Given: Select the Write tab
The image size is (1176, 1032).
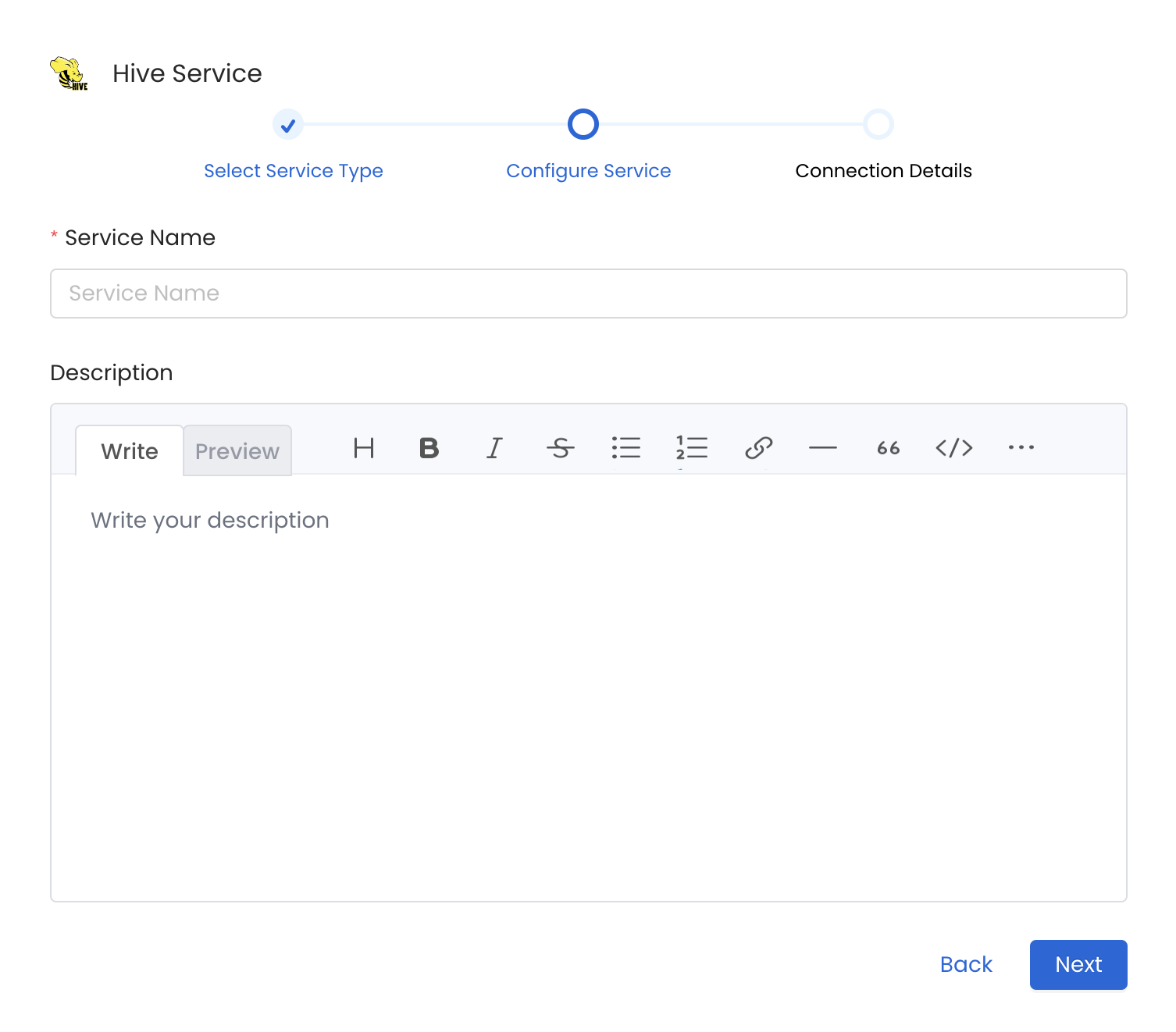Looking at the screenshot, I should [130, 451].
